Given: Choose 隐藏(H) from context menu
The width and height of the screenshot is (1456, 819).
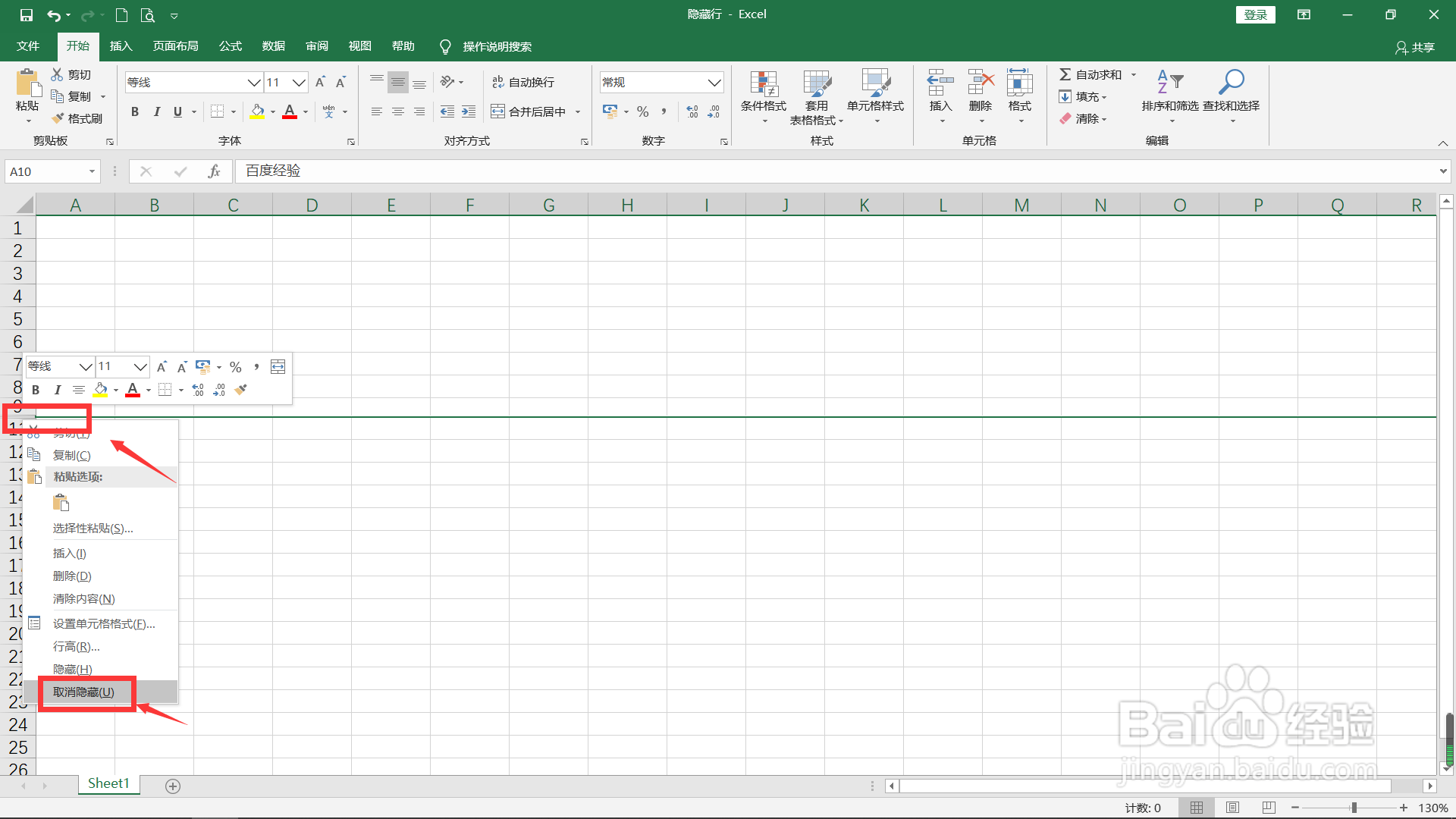Looking at the screenshot, I should click(101, 670).
